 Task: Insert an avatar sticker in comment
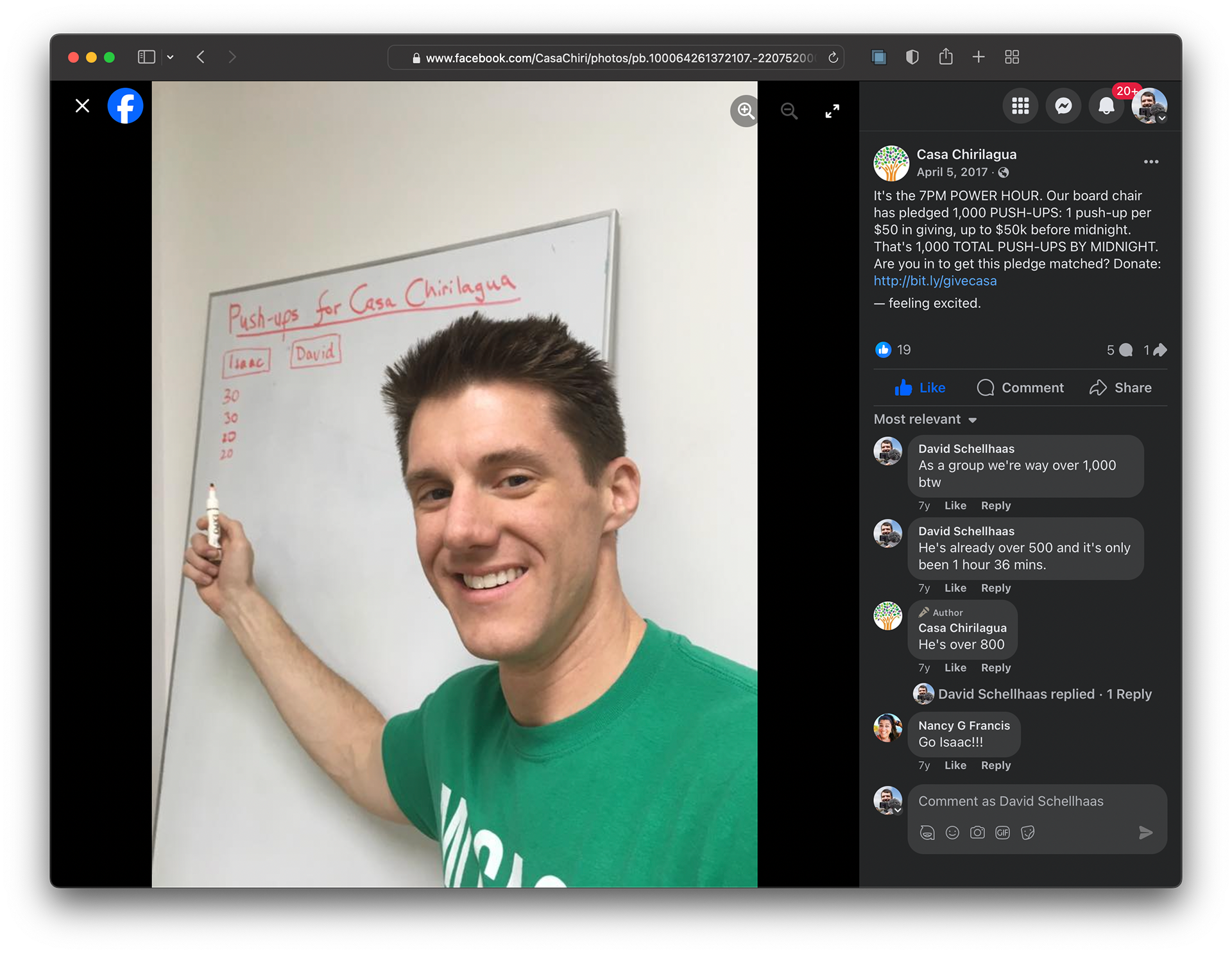pos(927,833)
